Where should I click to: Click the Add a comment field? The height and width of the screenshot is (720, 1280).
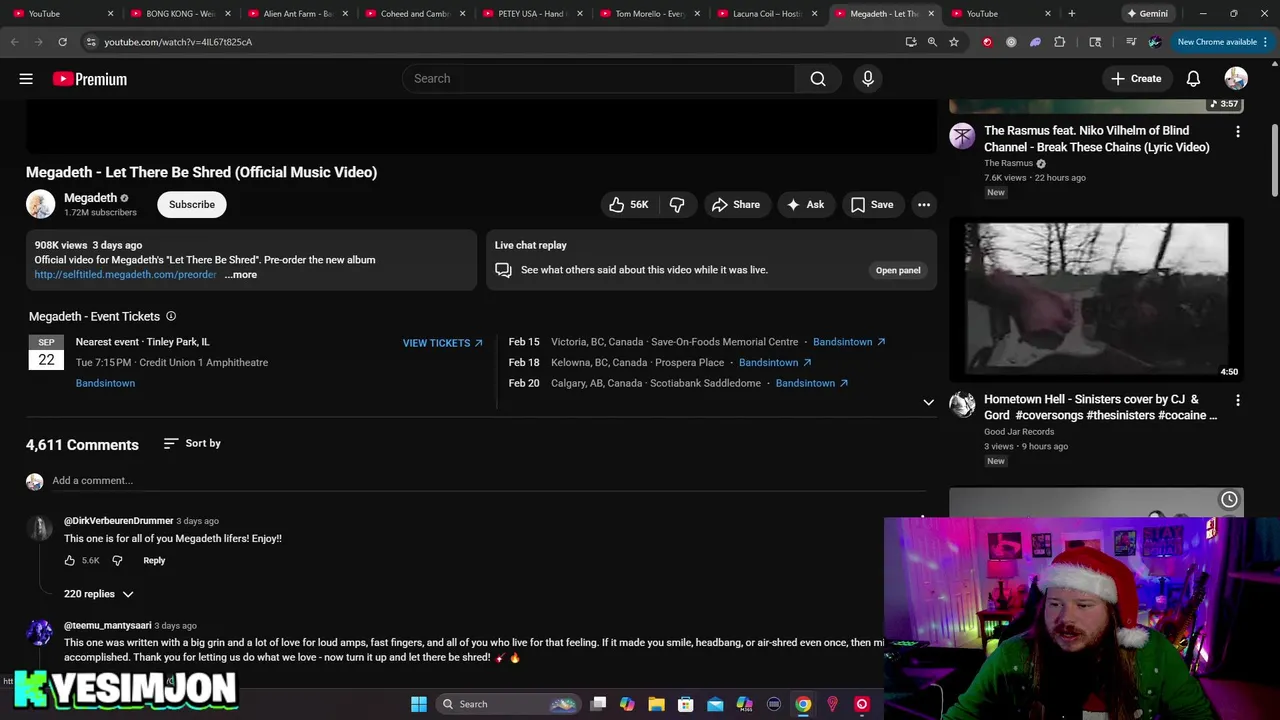(x=490, y=481)
